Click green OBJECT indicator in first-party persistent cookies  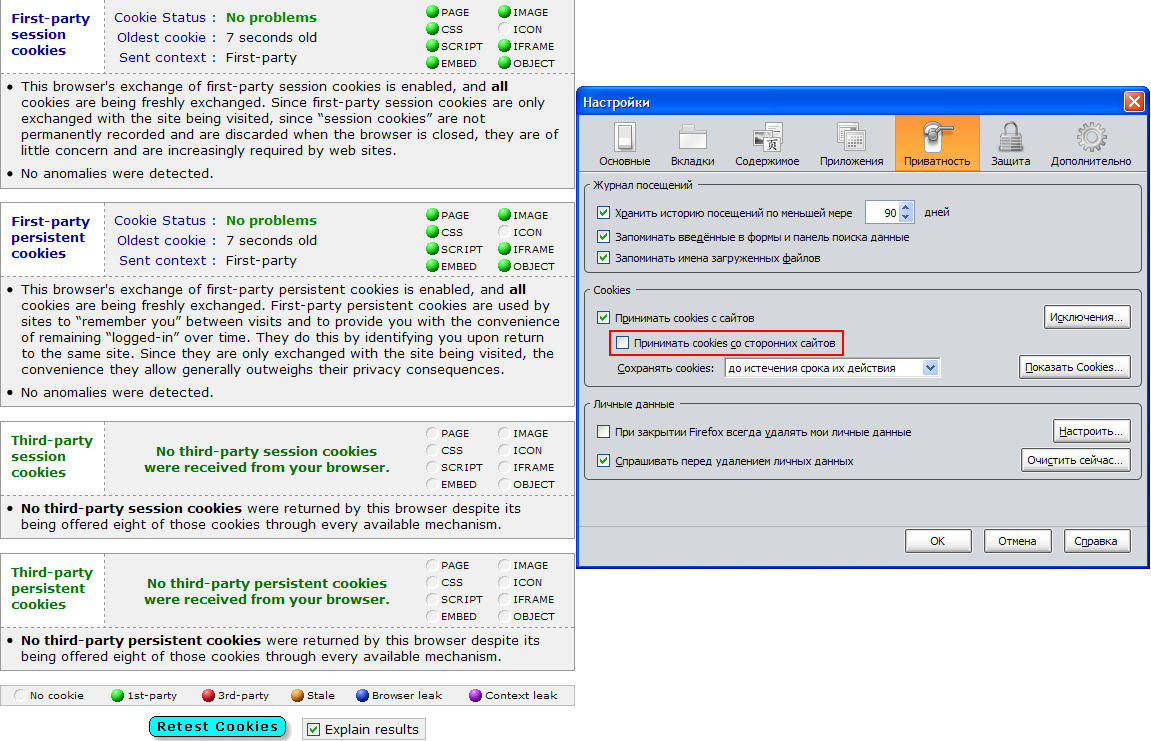[504, 266]
